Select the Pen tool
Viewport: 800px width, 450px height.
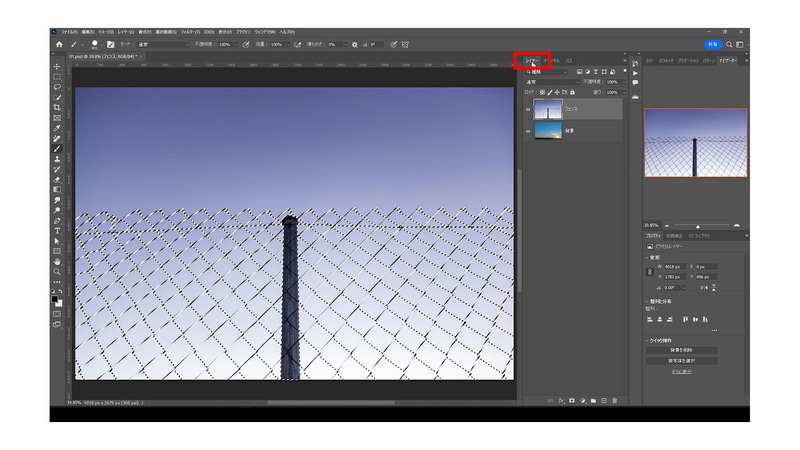click(57, 221)
